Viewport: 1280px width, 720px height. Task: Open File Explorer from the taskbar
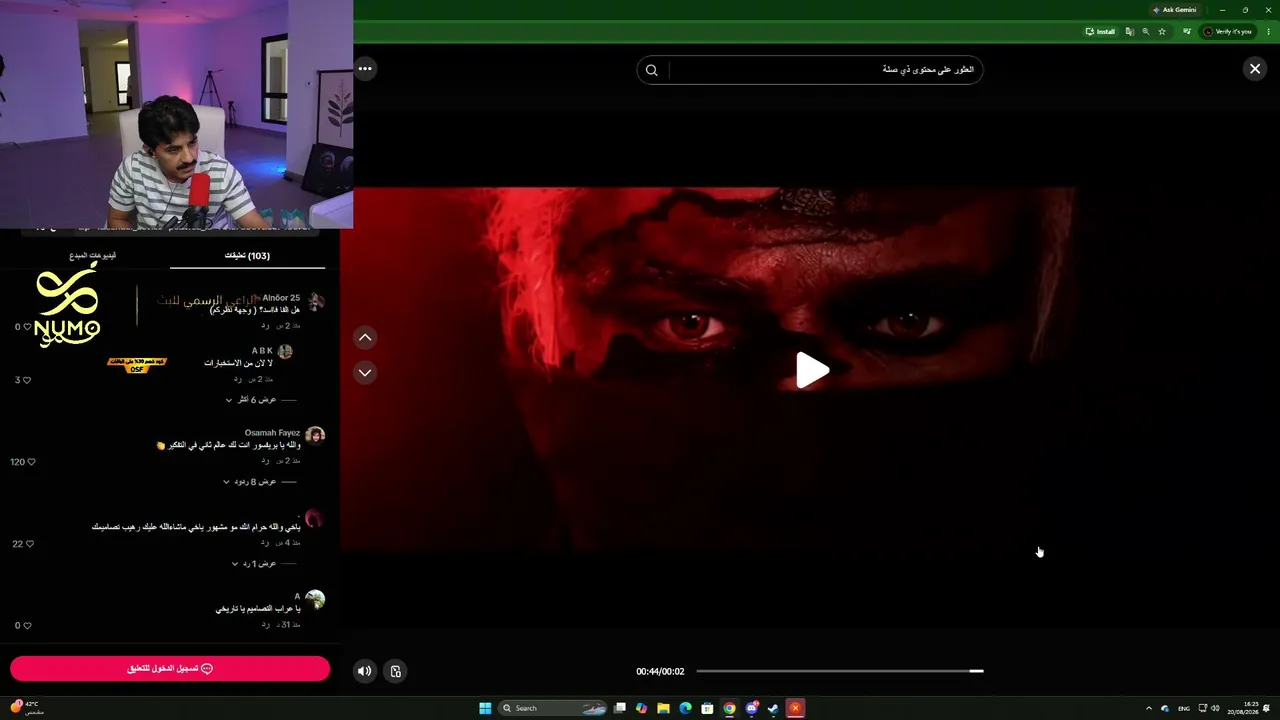(x=663, y=708)
